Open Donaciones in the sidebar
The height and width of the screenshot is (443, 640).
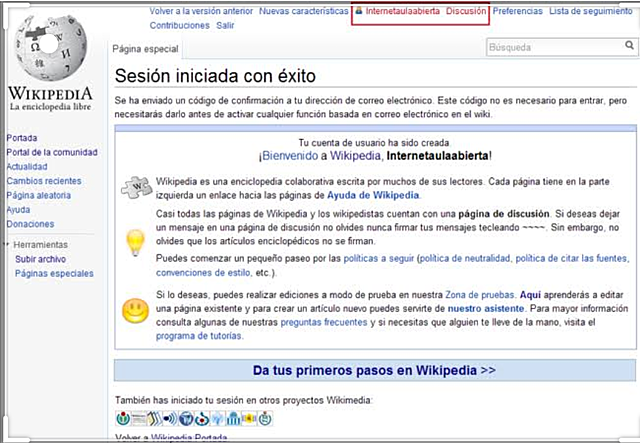click(x=30, y=224)
